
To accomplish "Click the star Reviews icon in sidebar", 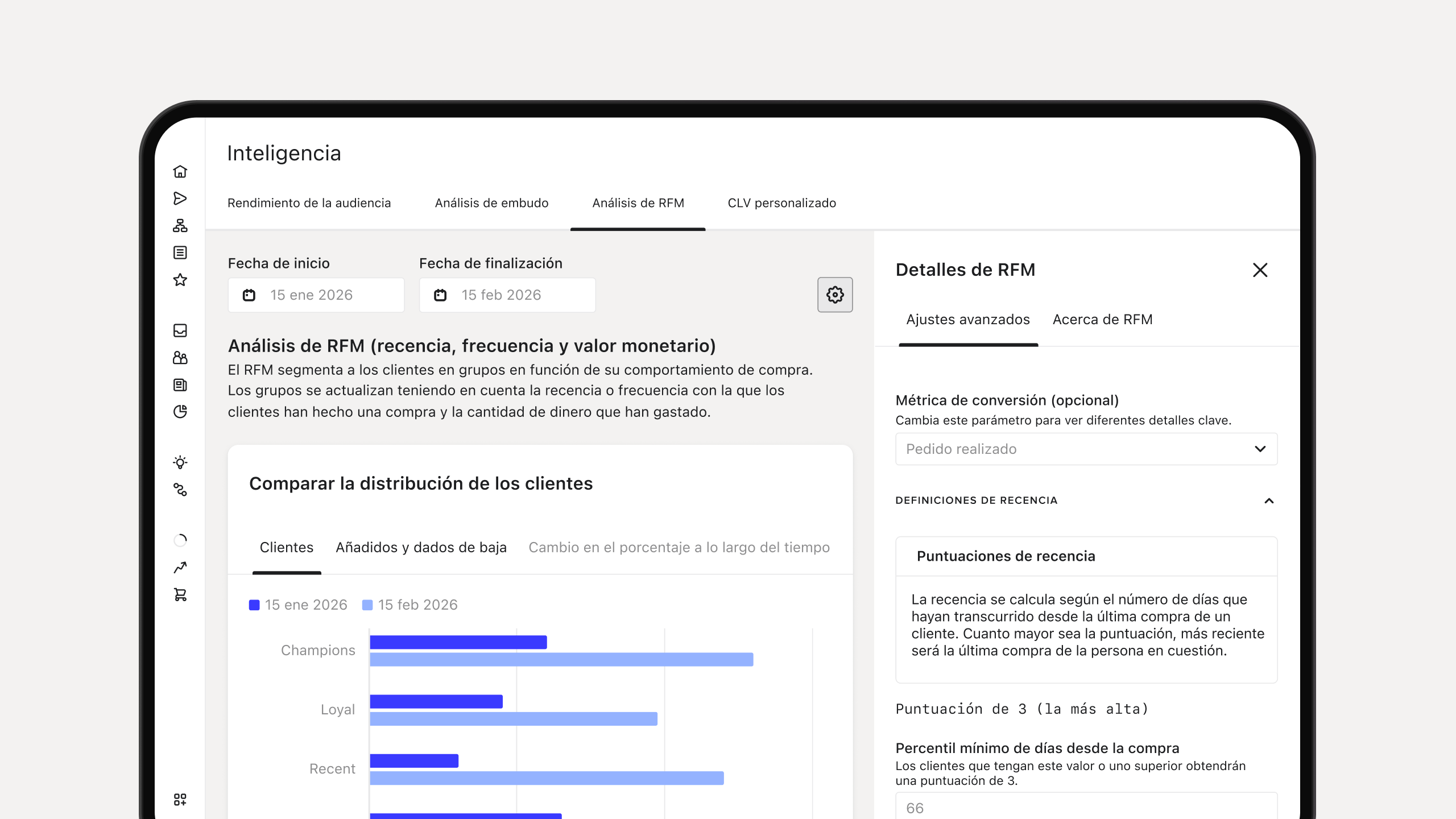I will coord(180,280).
